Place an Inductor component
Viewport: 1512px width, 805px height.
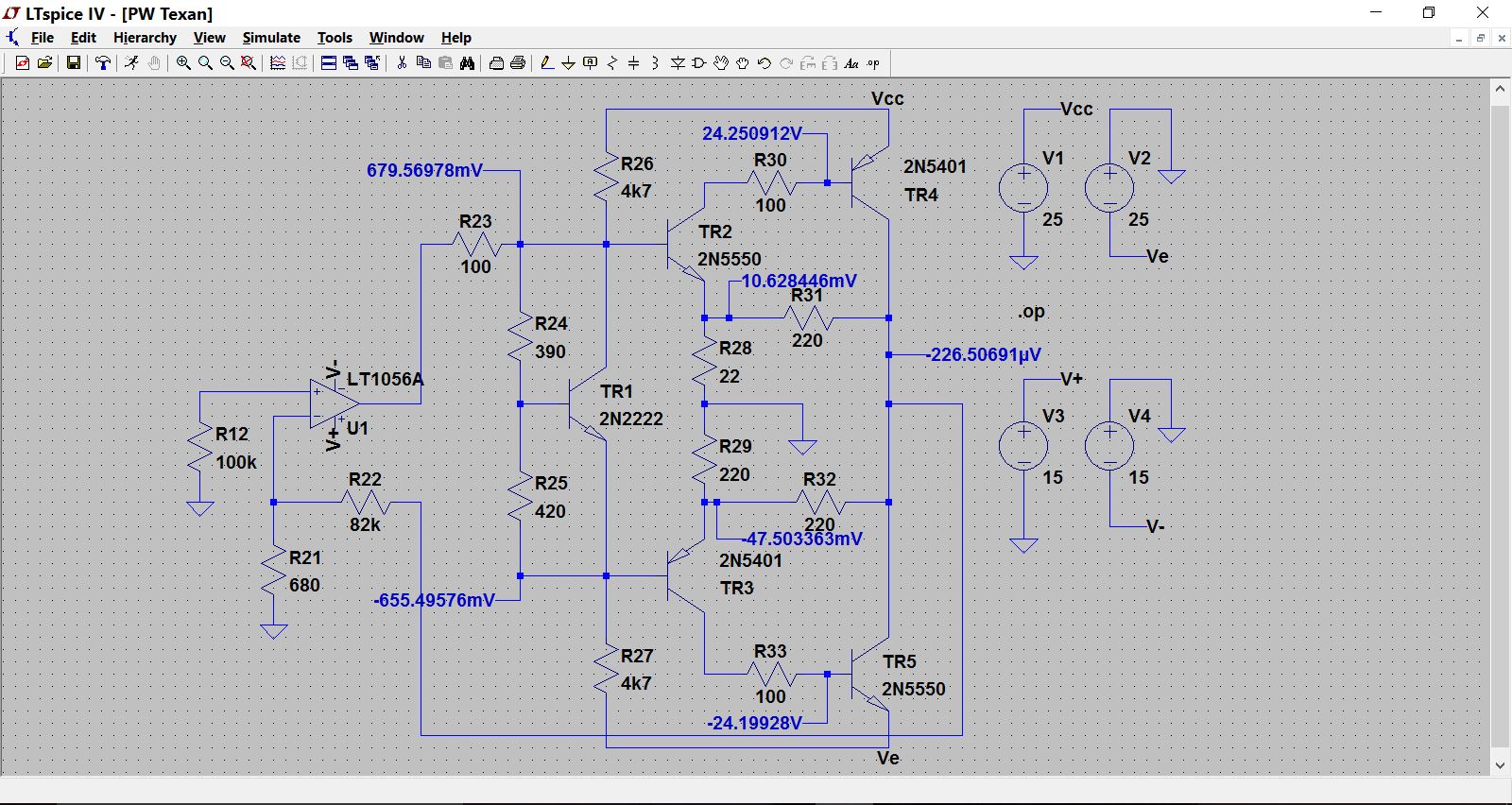tap(656, 63)
